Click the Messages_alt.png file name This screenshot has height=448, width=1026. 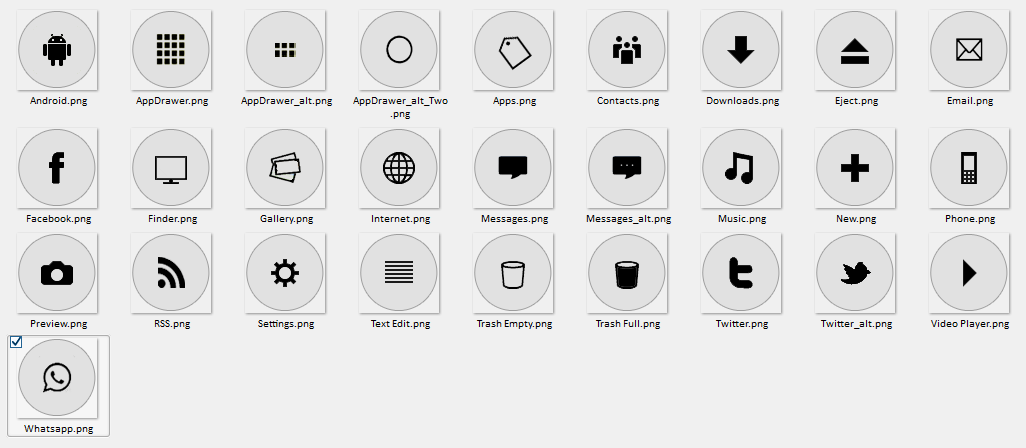tap(628, 219)
